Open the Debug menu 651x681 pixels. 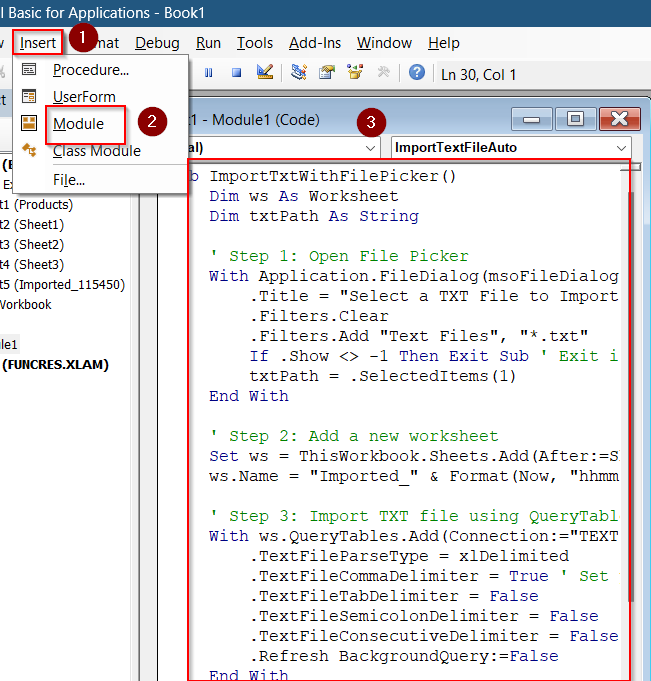point(157,43)
